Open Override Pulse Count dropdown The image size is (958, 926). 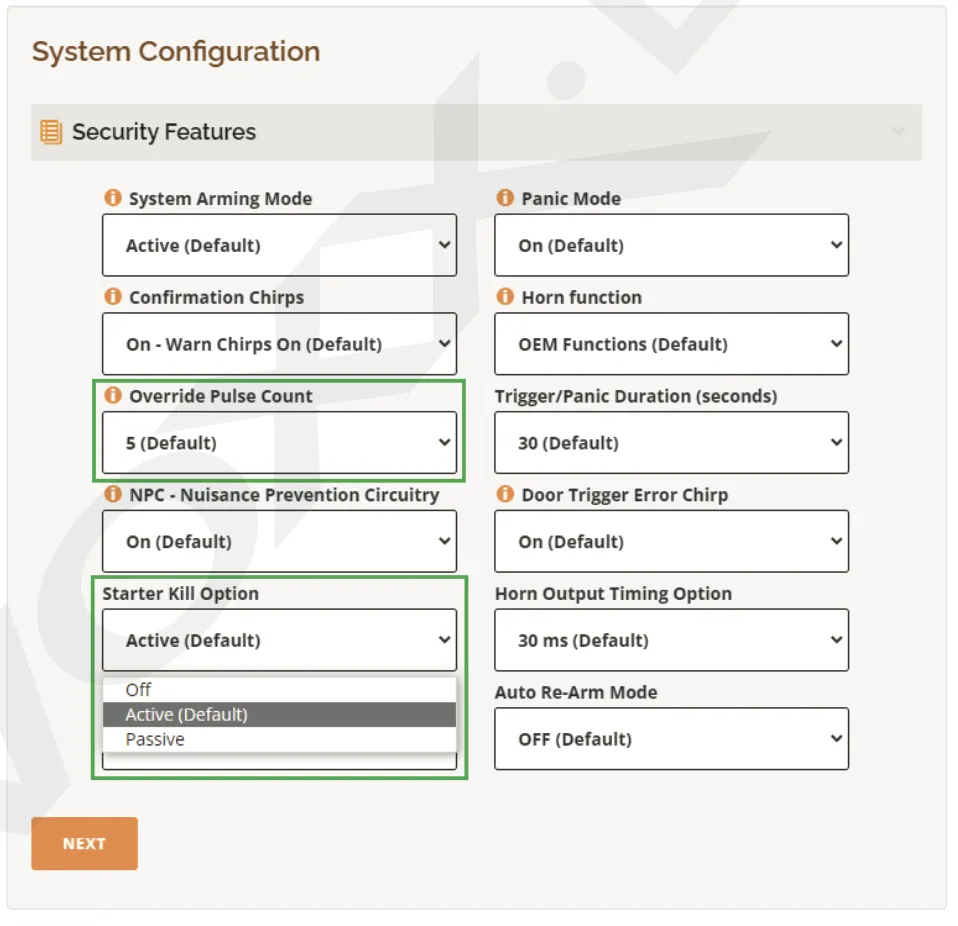click(279, 443)
